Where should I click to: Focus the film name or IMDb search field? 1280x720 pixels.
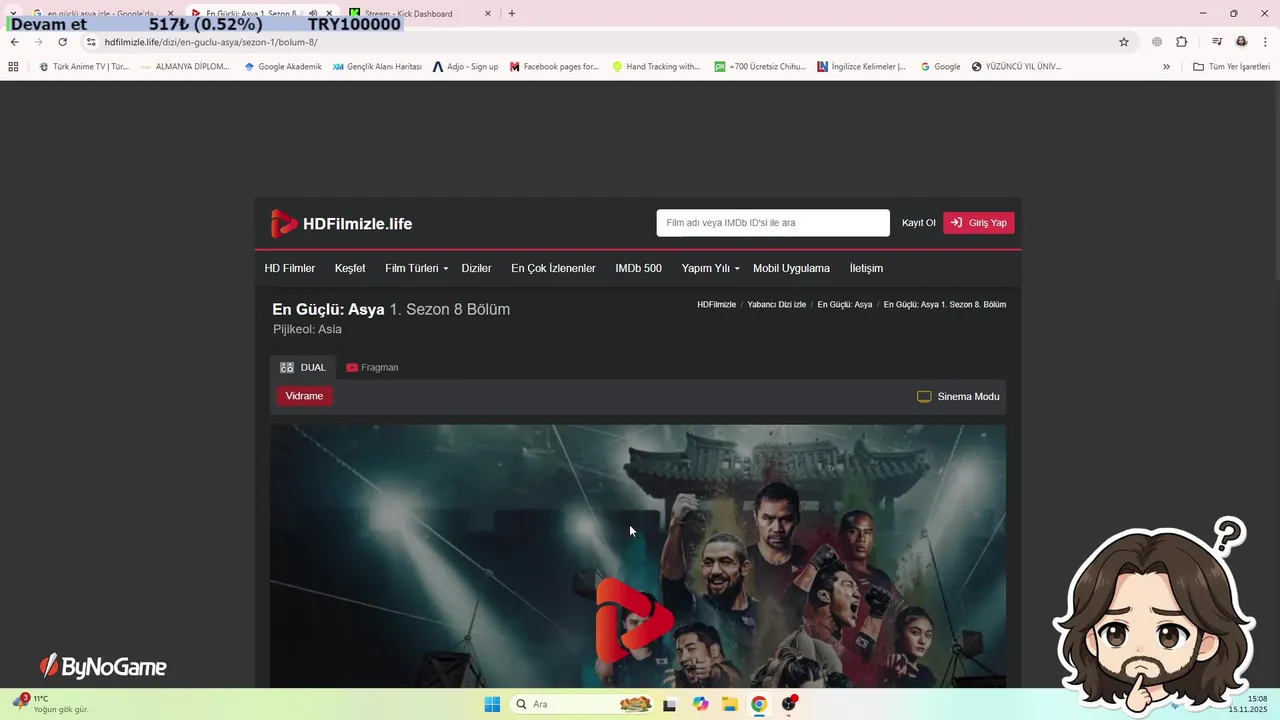(x=773, y=223)
